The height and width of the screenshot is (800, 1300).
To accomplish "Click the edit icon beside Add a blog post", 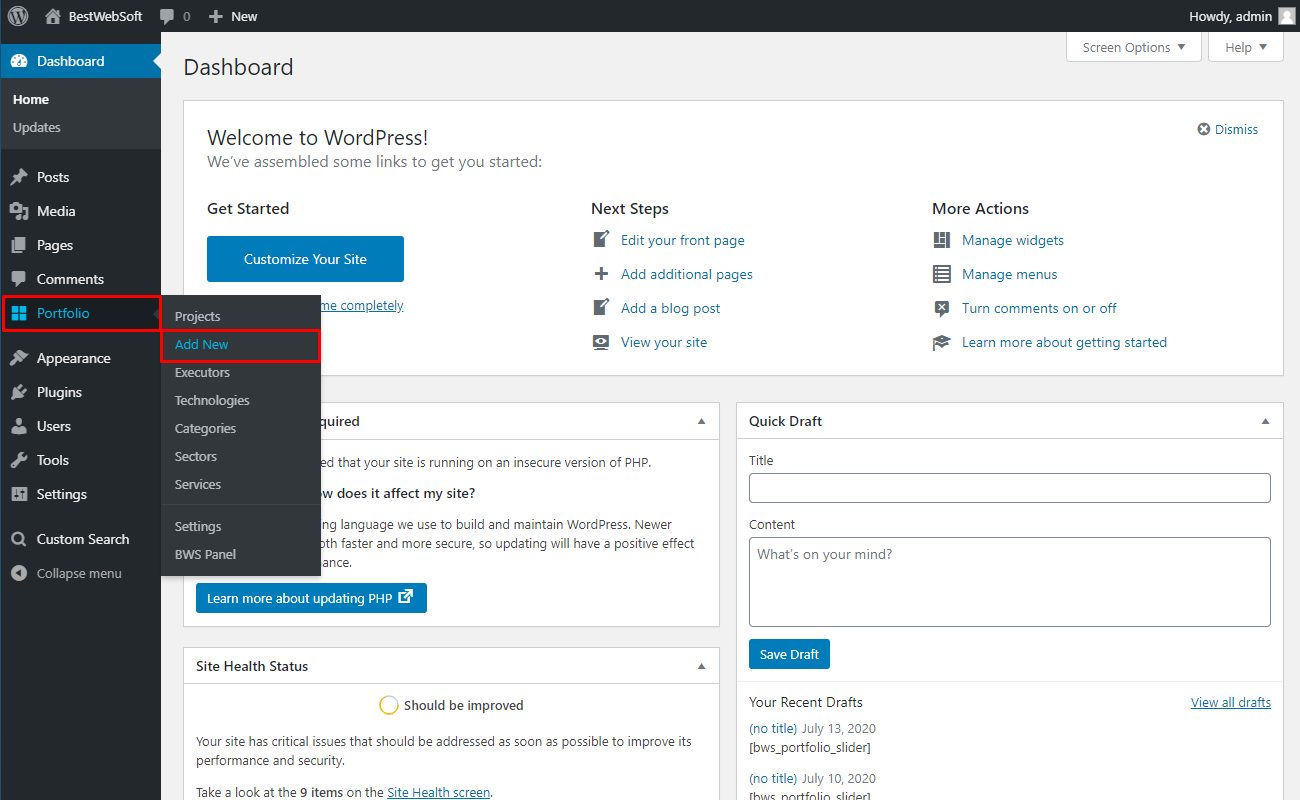I will [x=601, y=308].
